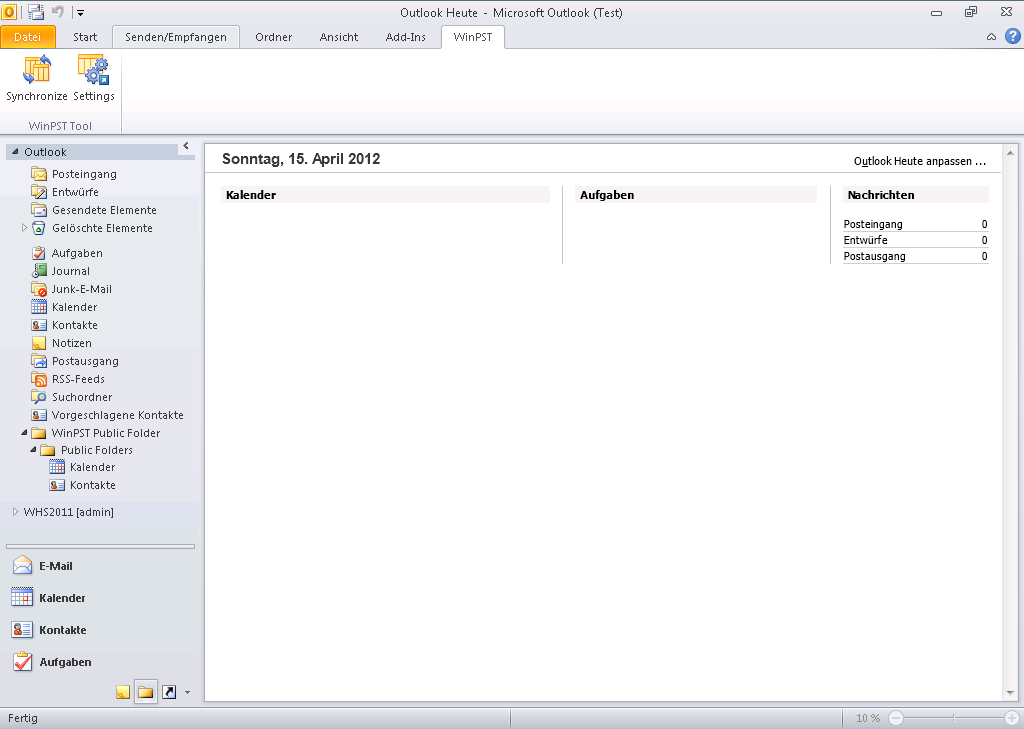The width and height of the screenshot is (1024, 729).
Task: Collapse the navigation pane with the arrow
Action: [x=186, y=147]
